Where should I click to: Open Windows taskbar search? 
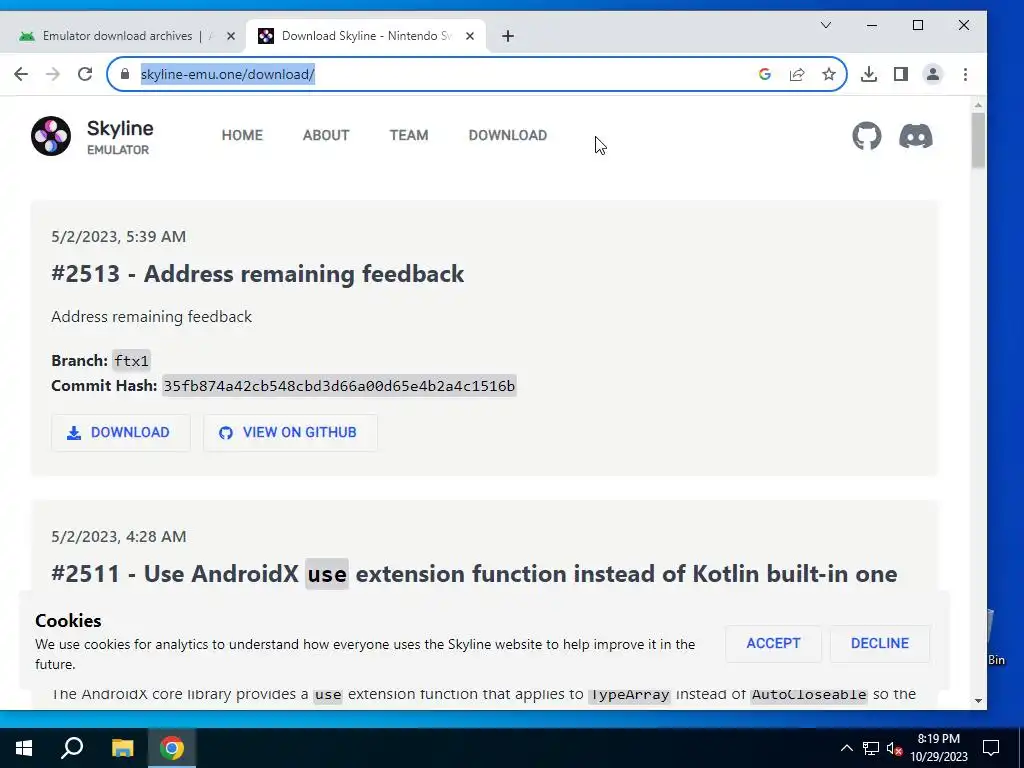coord(72,748)
